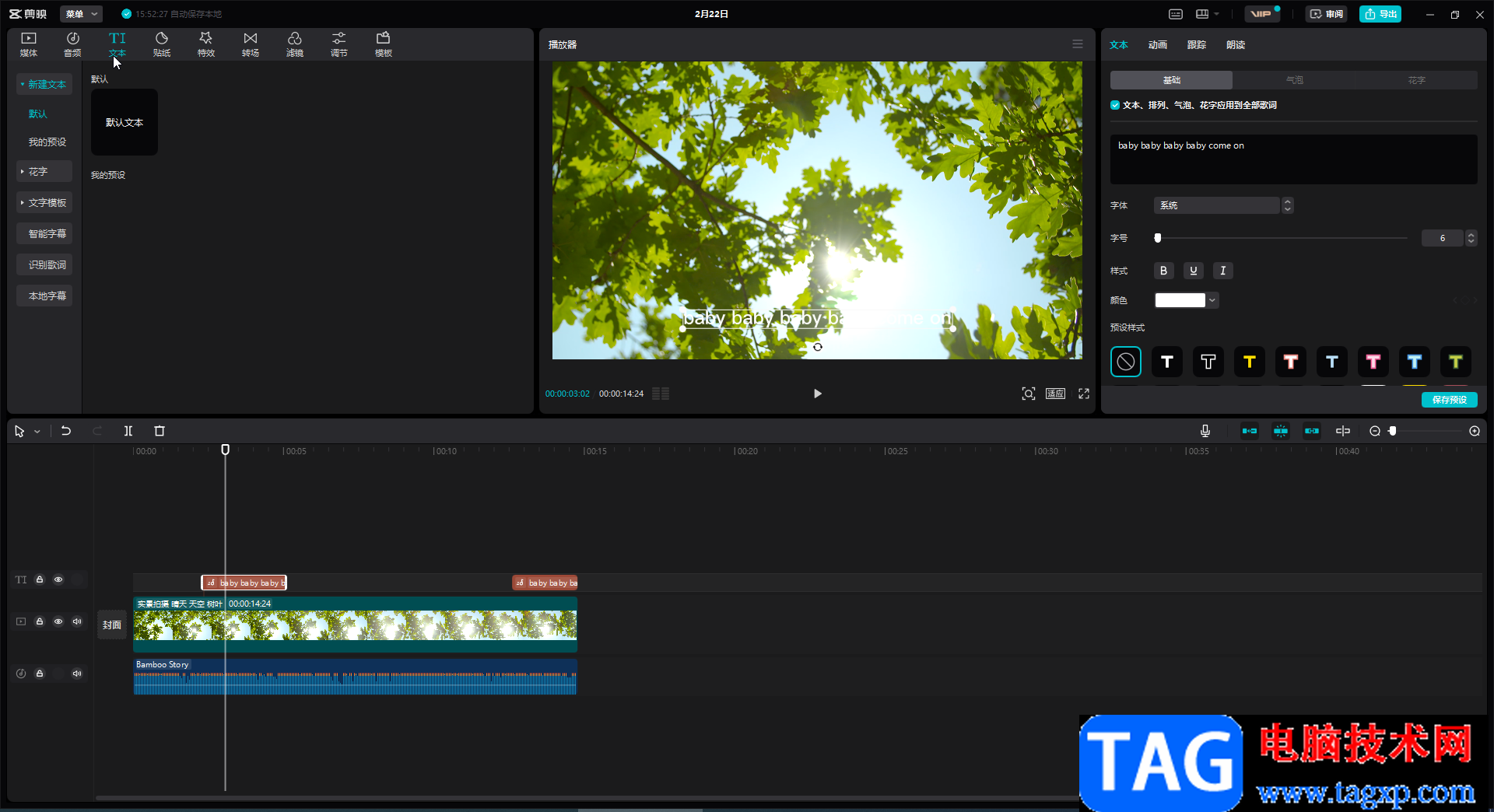
Task: Expand the 文字模板 category
Action: (x=44, y=202)
